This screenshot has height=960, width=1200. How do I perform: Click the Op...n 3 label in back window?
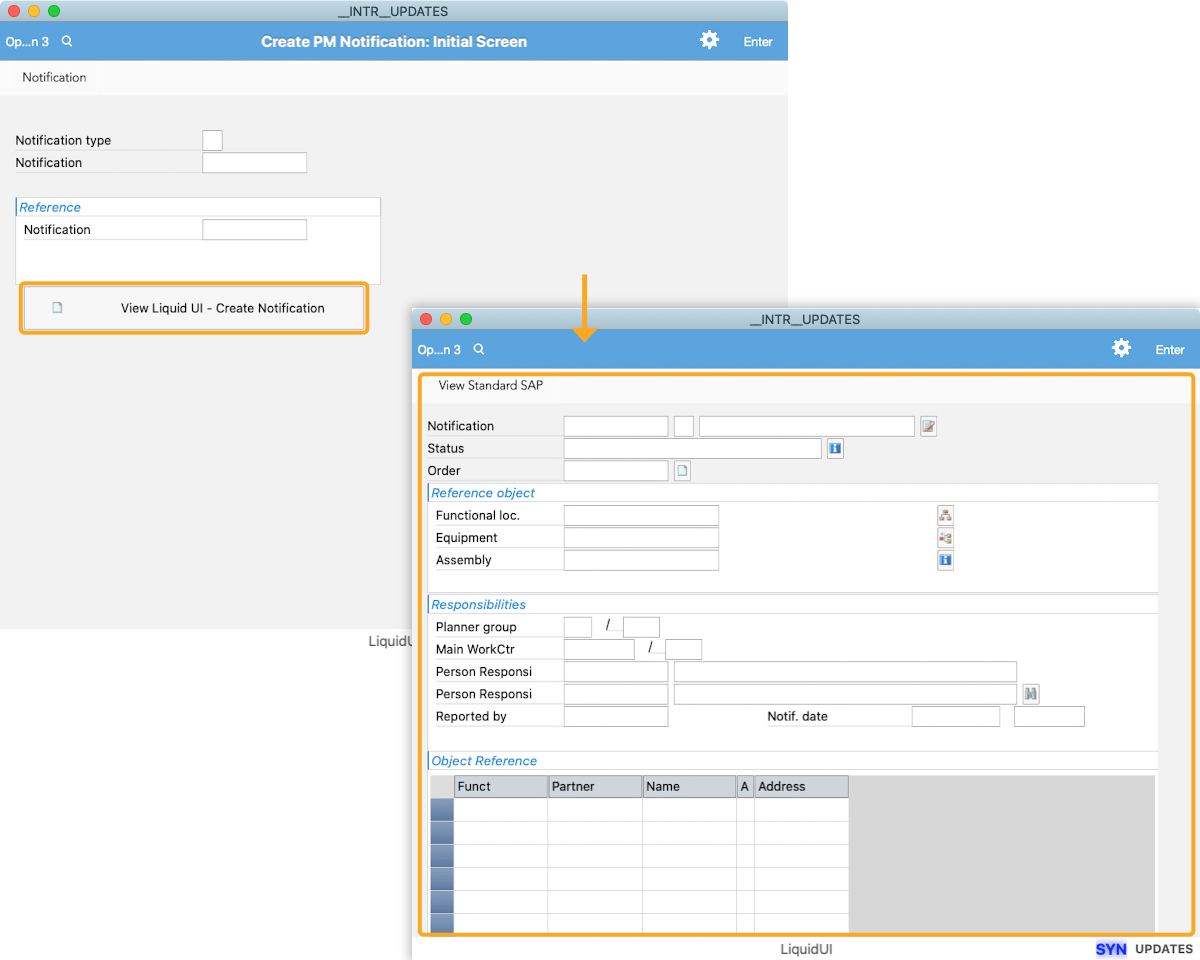click(x=27, y=42)
